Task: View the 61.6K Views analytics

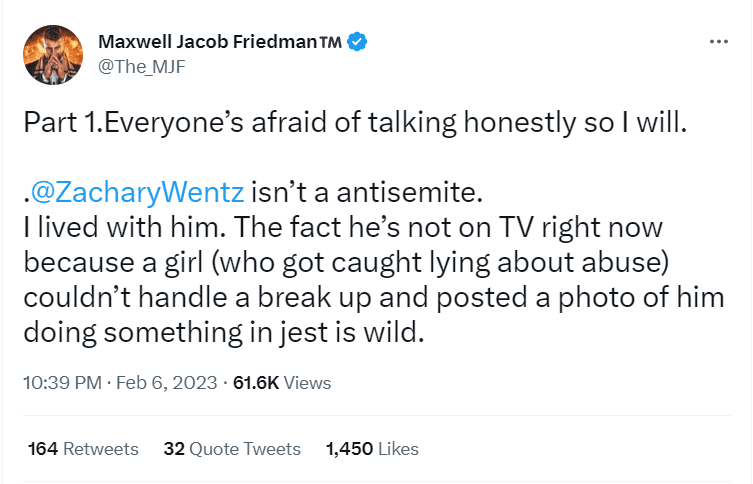Action: [282, 382]
